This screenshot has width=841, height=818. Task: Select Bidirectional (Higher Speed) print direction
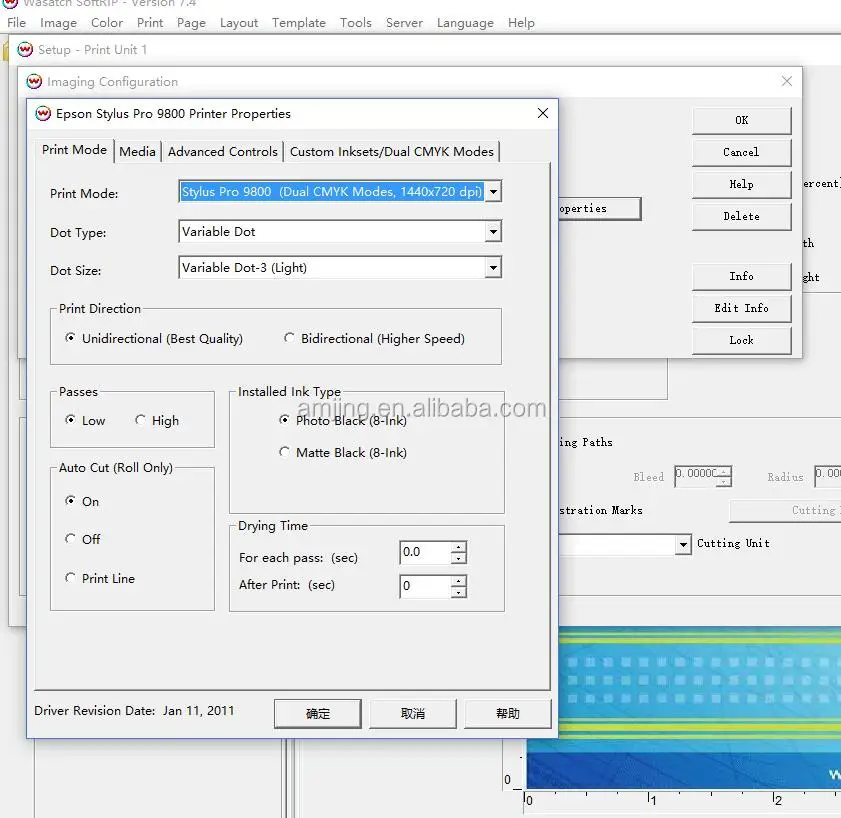pos(291,339)
